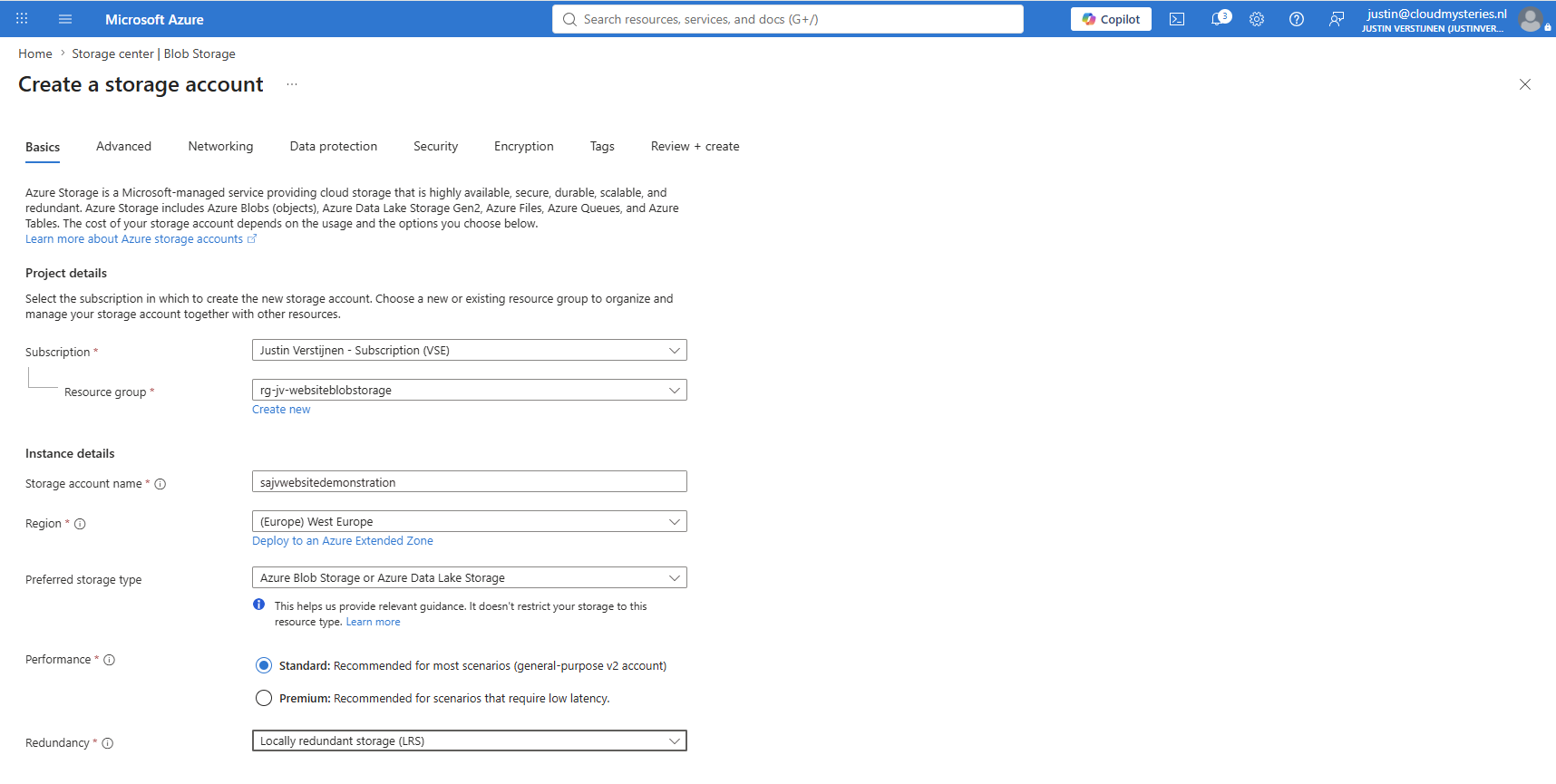
Task: Open the Cloud Shell icon
Action: 1177,19
